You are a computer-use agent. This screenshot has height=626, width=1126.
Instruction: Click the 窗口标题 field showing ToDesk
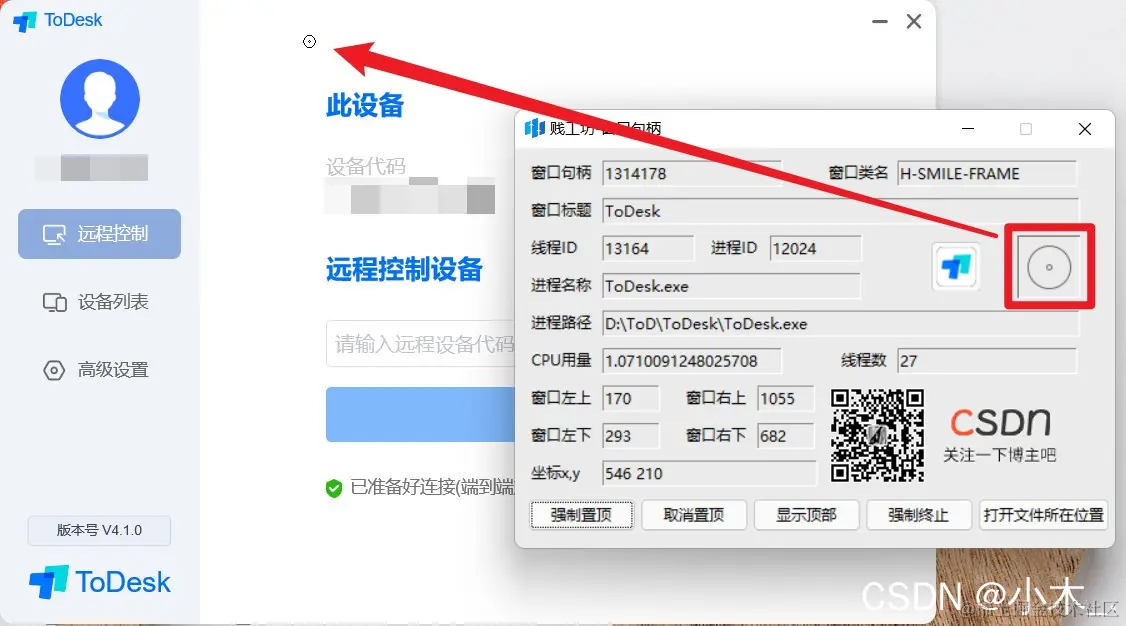pos(840,210)
